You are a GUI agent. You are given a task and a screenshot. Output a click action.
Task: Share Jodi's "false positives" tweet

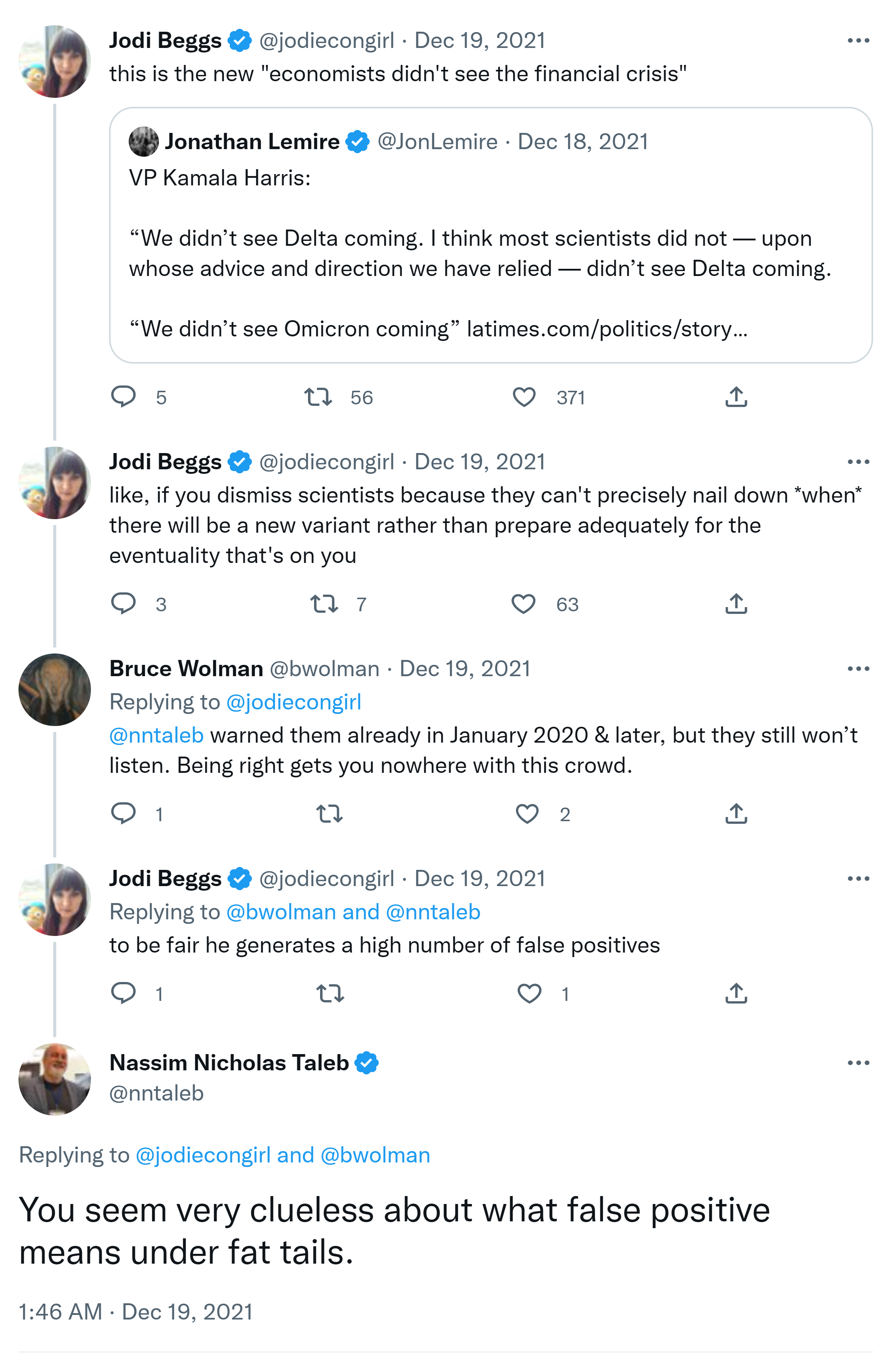[736, 993]
